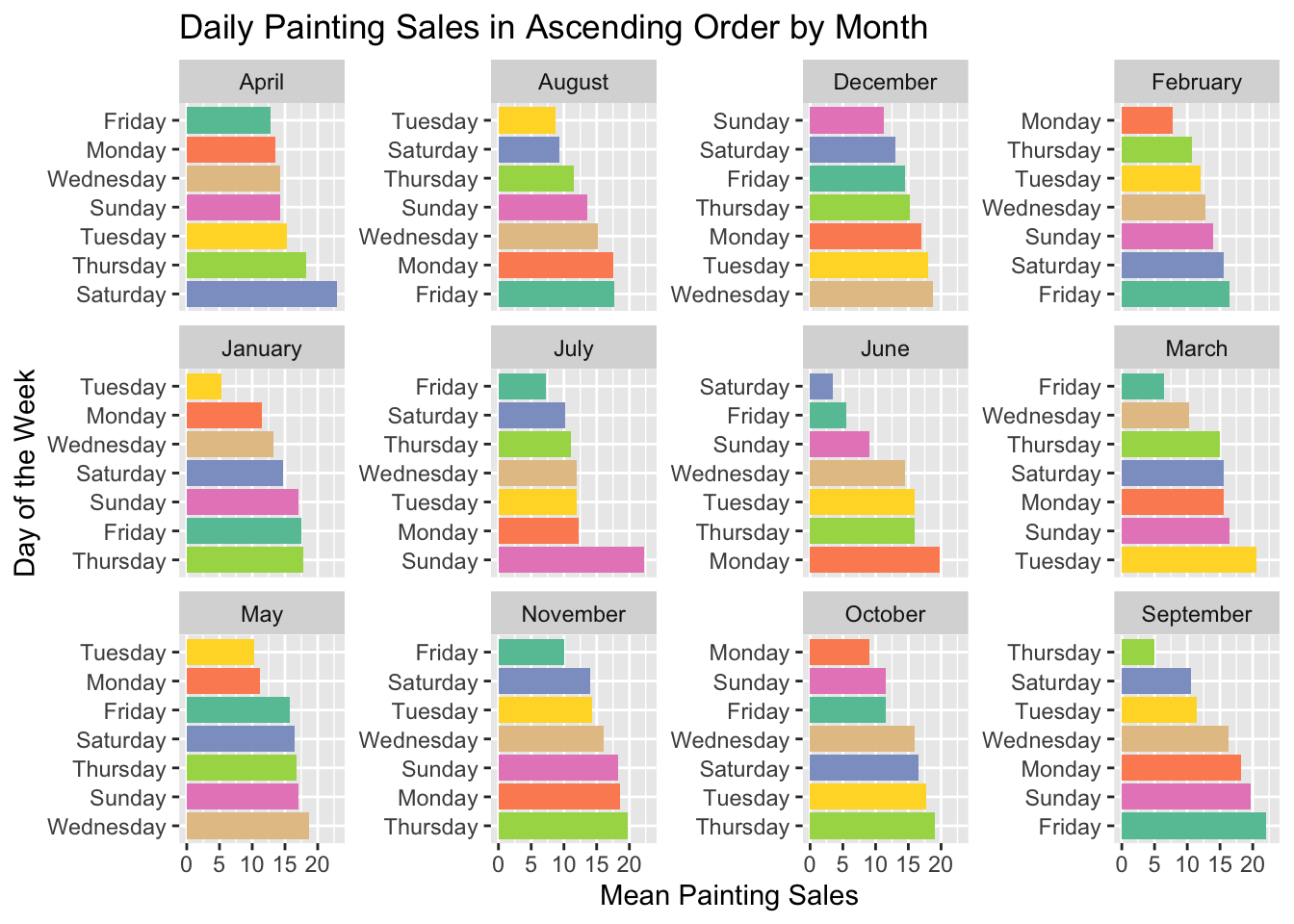Click the Saturday axis label in June panel
This screenshot has height=924, width=1294.
(x=744, y=387)
